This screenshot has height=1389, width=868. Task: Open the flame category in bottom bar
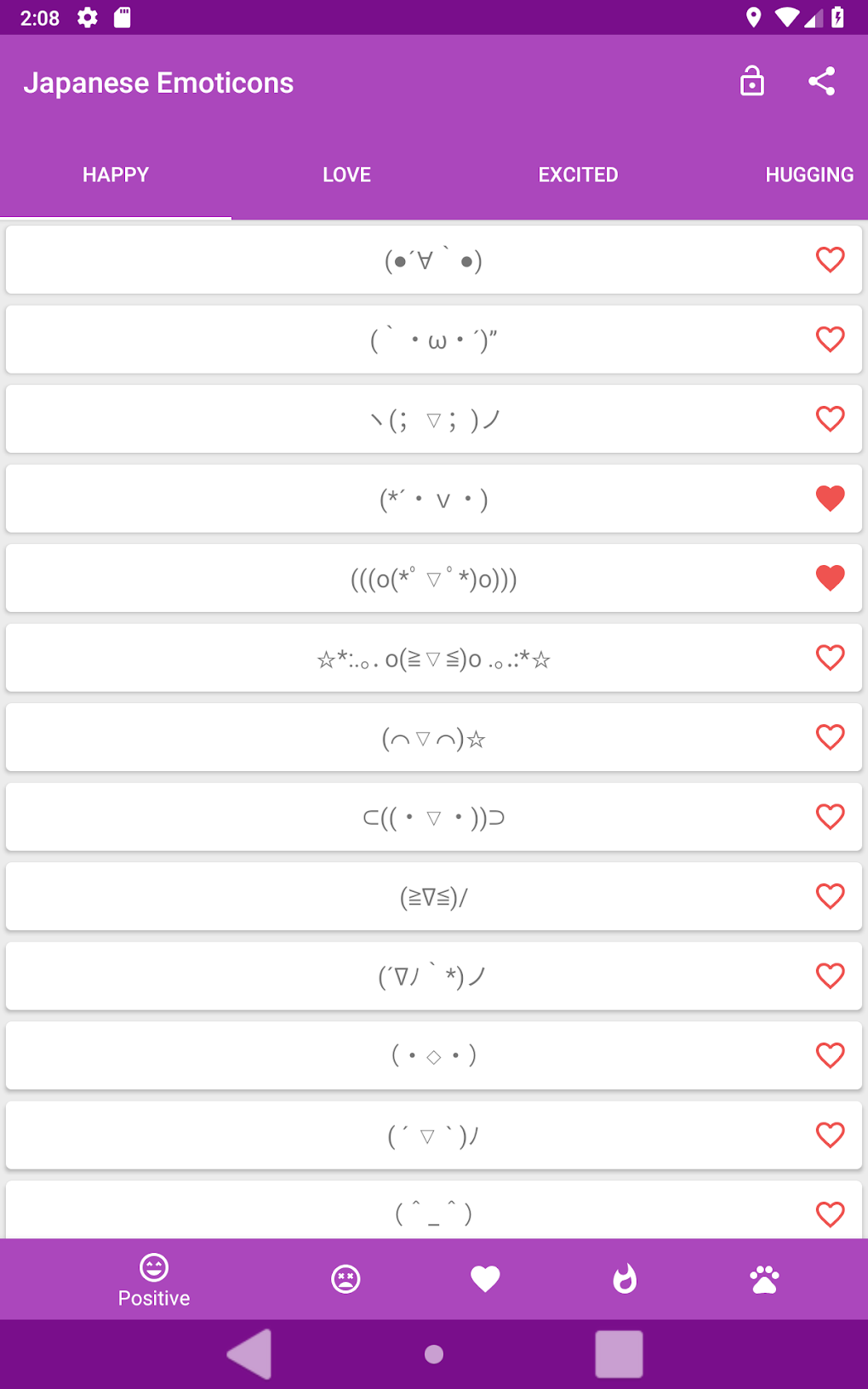coord(625,1278)
